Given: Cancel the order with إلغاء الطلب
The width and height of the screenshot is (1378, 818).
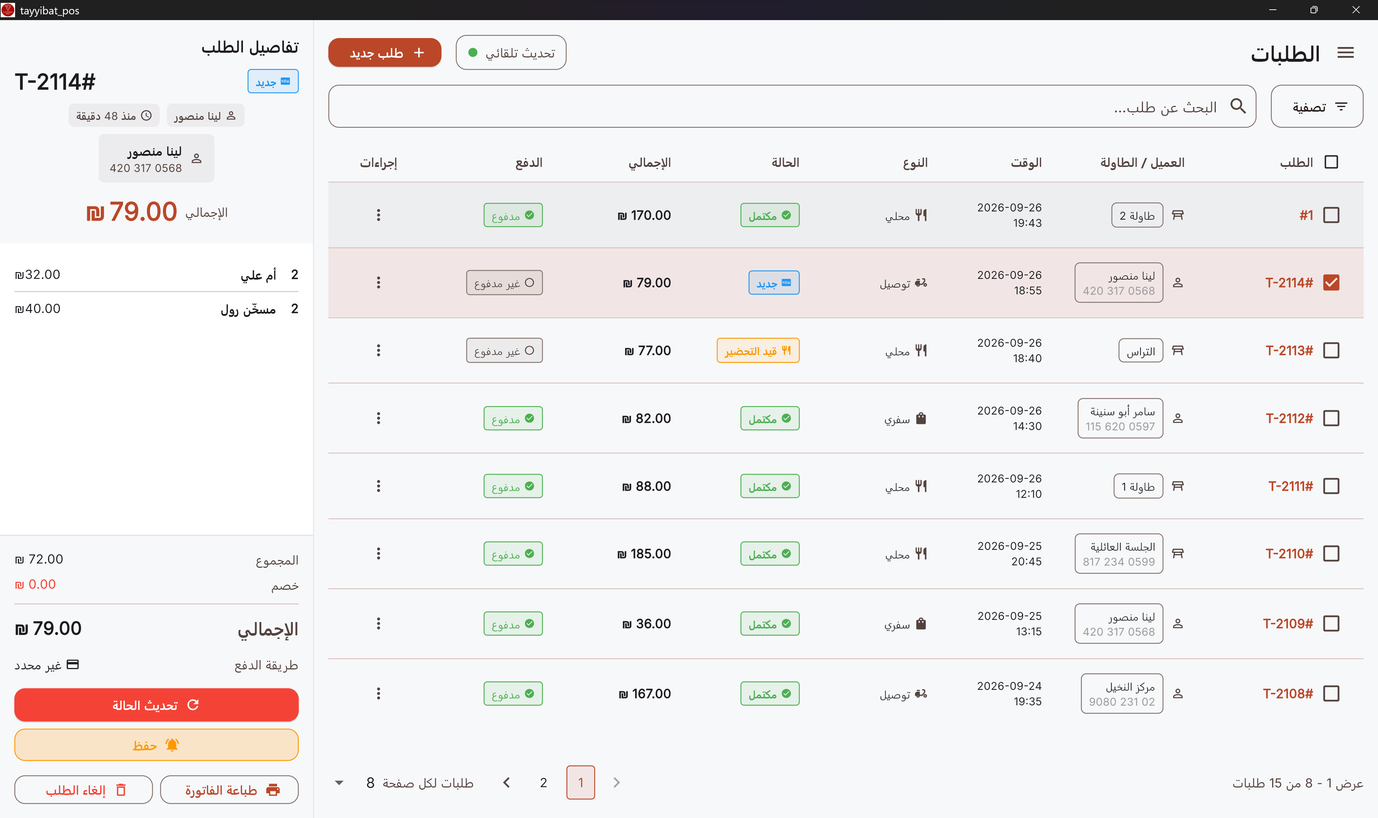Looking at the screenshot, I should tap(84, 790).
